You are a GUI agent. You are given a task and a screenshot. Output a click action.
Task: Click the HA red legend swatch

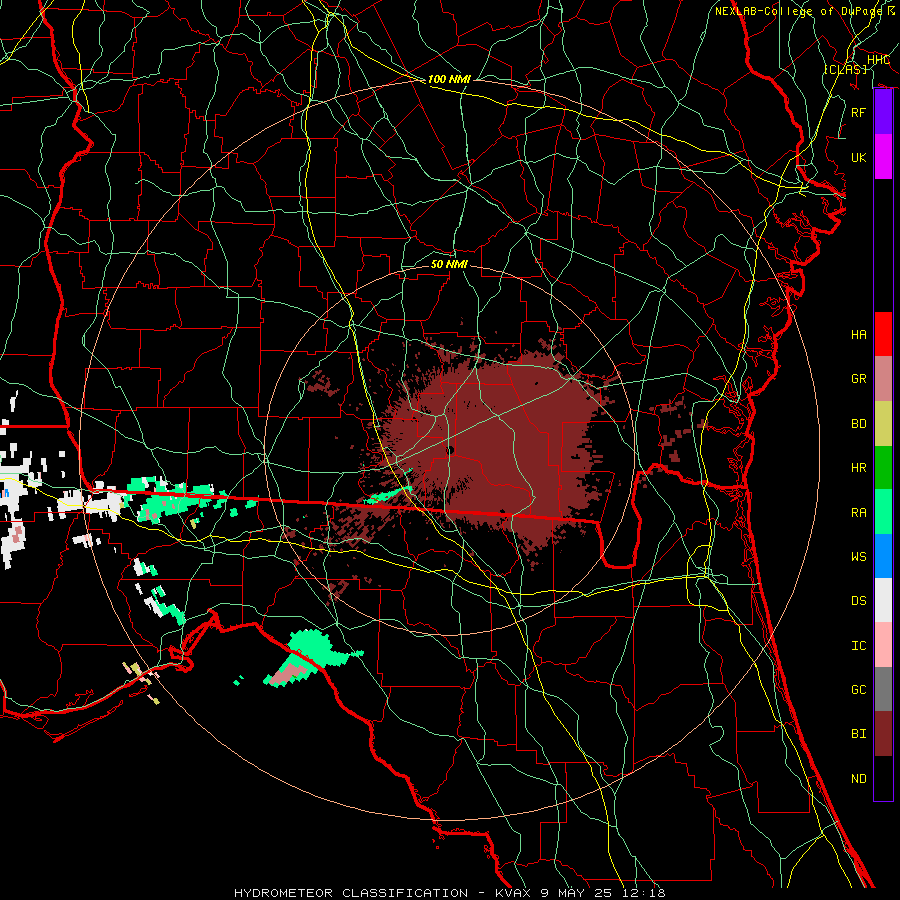point(883,334)
